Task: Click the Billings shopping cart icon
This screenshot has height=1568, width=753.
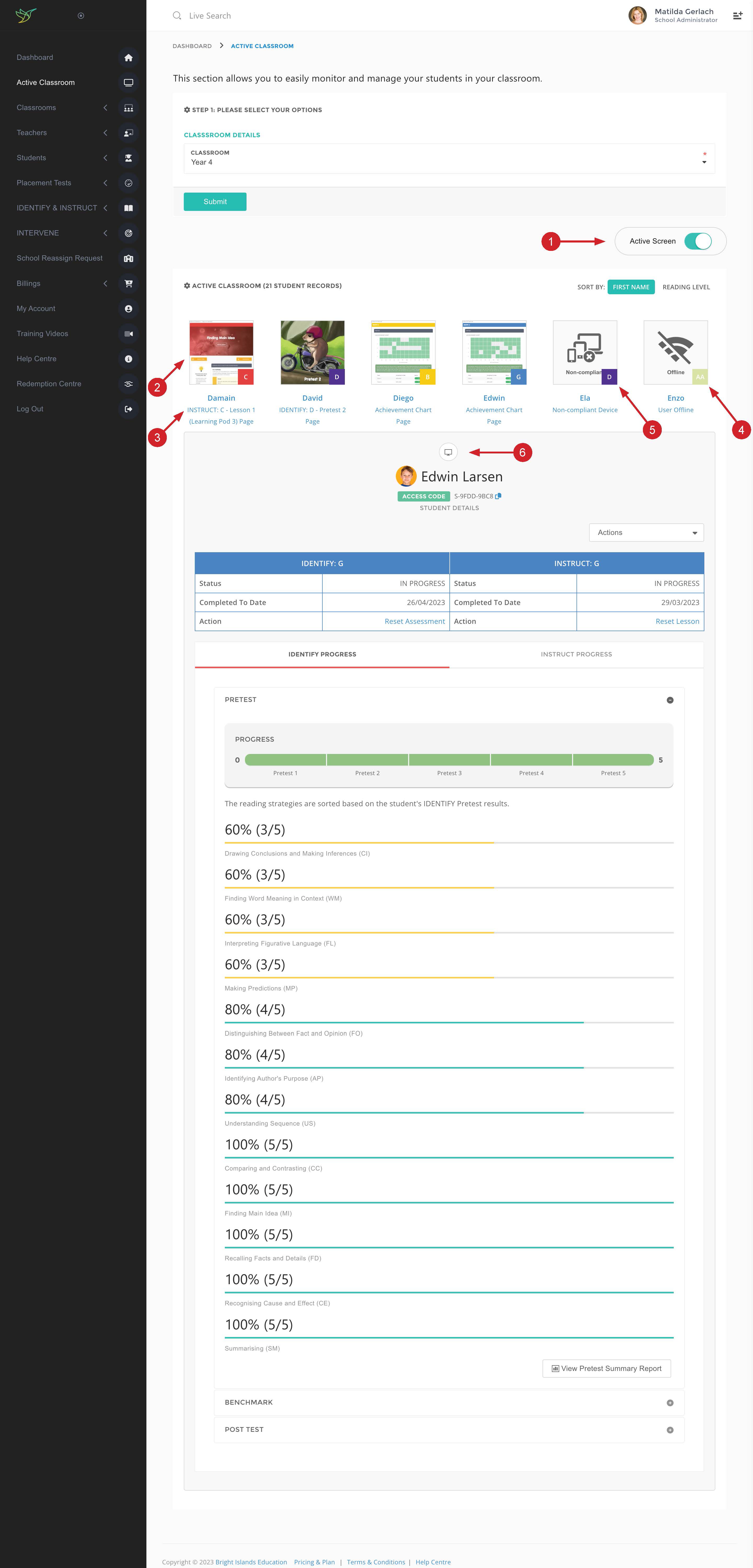Action: click(128, 284)
